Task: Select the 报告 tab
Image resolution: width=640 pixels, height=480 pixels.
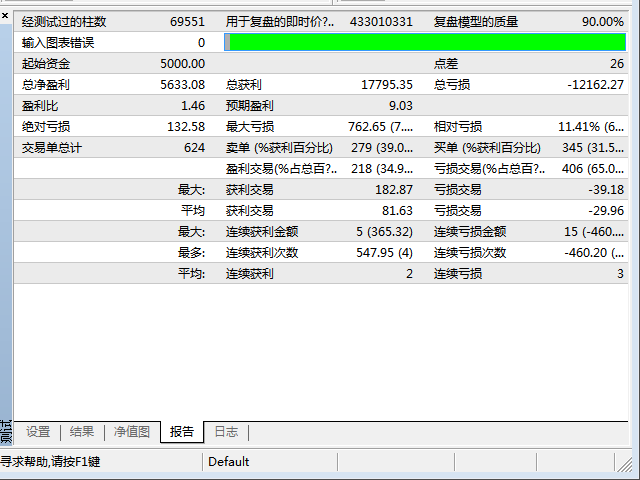Action: 182,432
